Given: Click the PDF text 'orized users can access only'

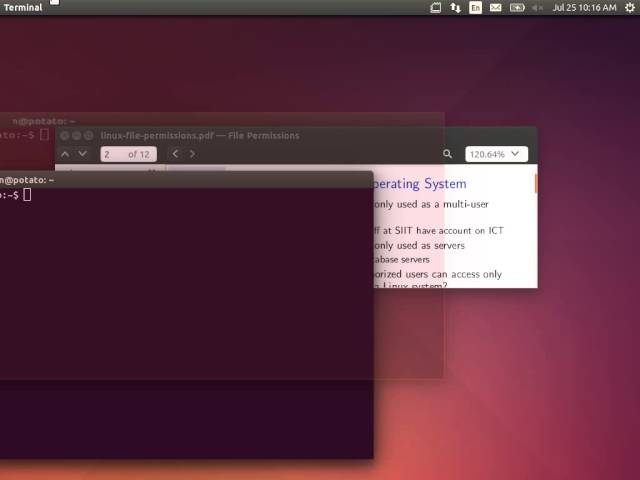Looking at the screenshot, I should coord(438,274).
